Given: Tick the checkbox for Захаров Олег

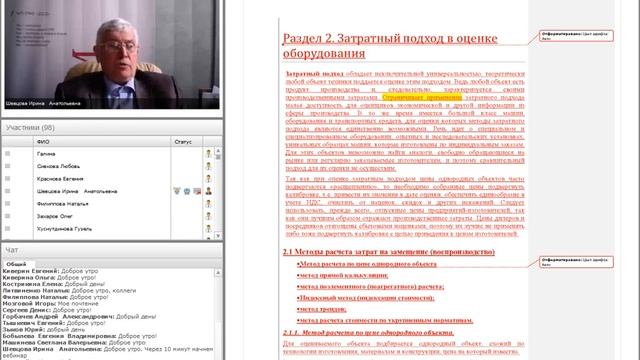Looking at the screenshot, I should (7, 216).
